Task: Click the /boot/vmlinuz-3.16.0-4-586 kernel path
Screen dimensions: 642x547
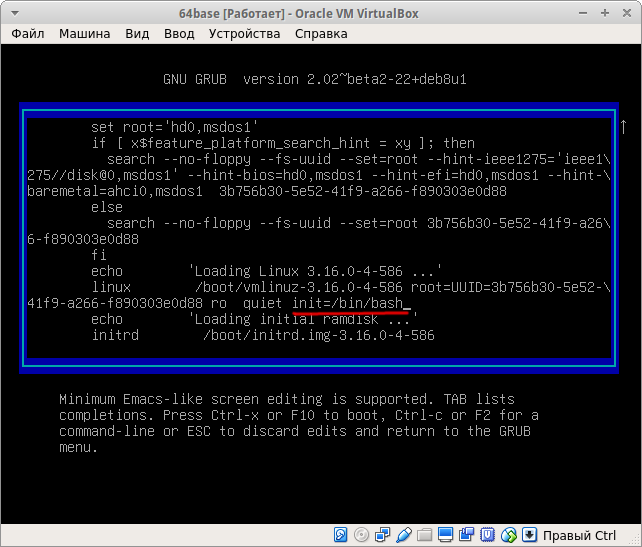Action: [299, 287]
